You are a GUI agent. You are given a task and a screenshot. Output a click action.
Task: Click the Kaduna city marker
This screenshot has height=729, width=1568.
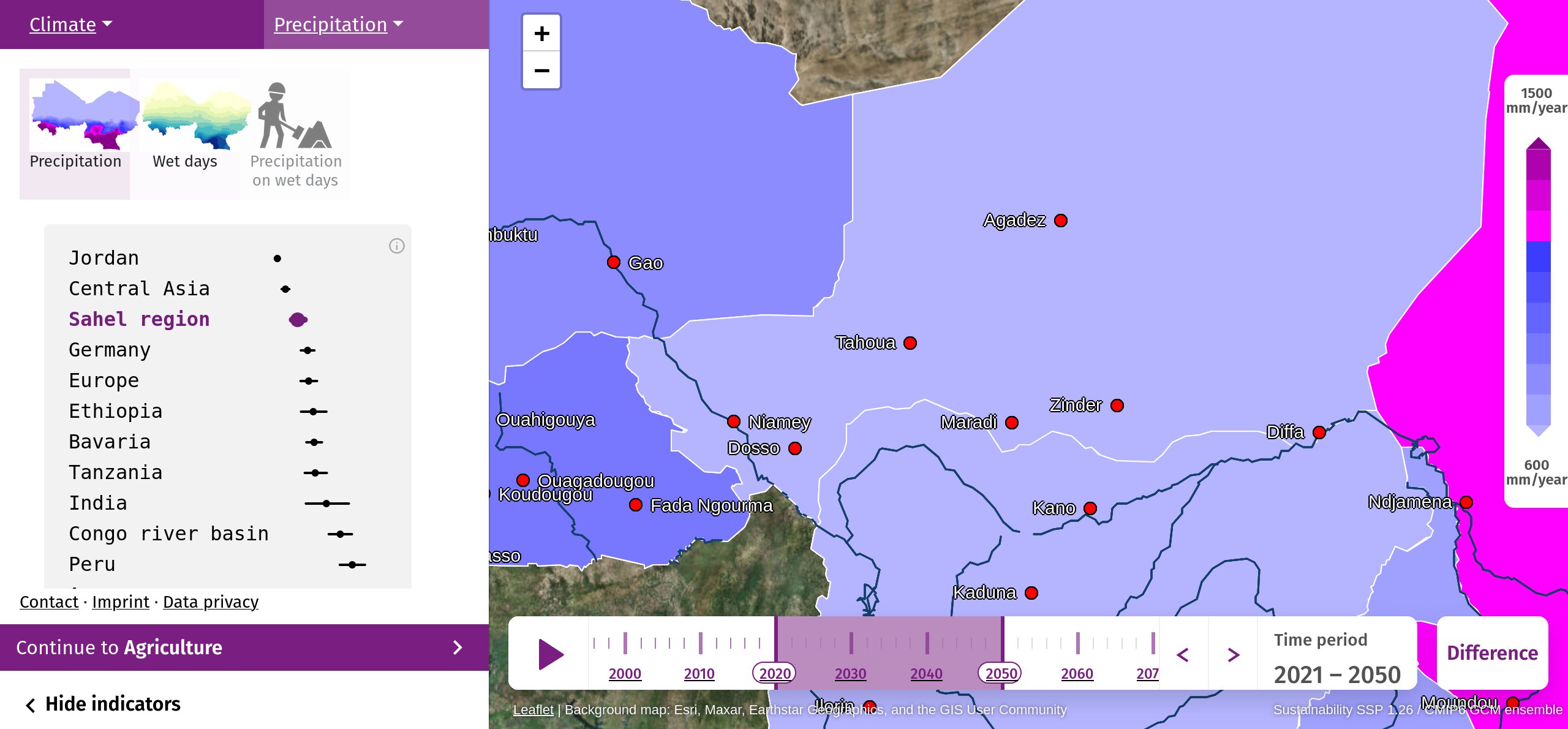pos(1031,593)
